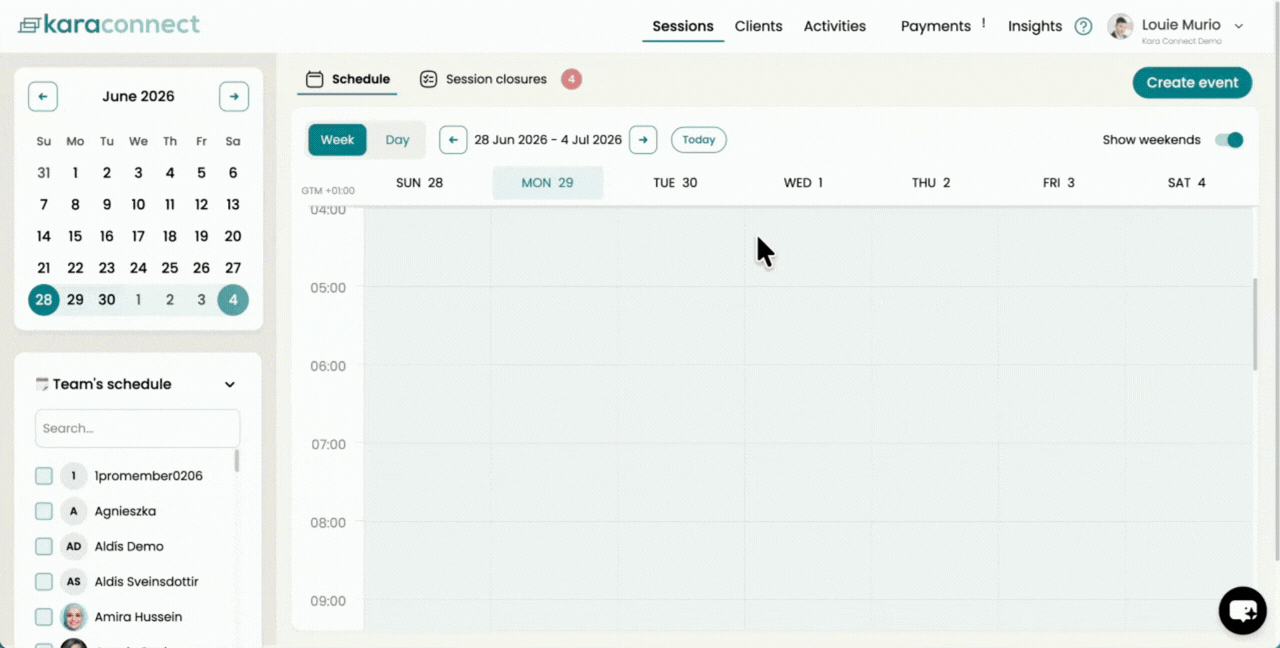Select June 22 in the mini calendar
Viewport: 1280px width, 648px height.
(x=75, y=268)
